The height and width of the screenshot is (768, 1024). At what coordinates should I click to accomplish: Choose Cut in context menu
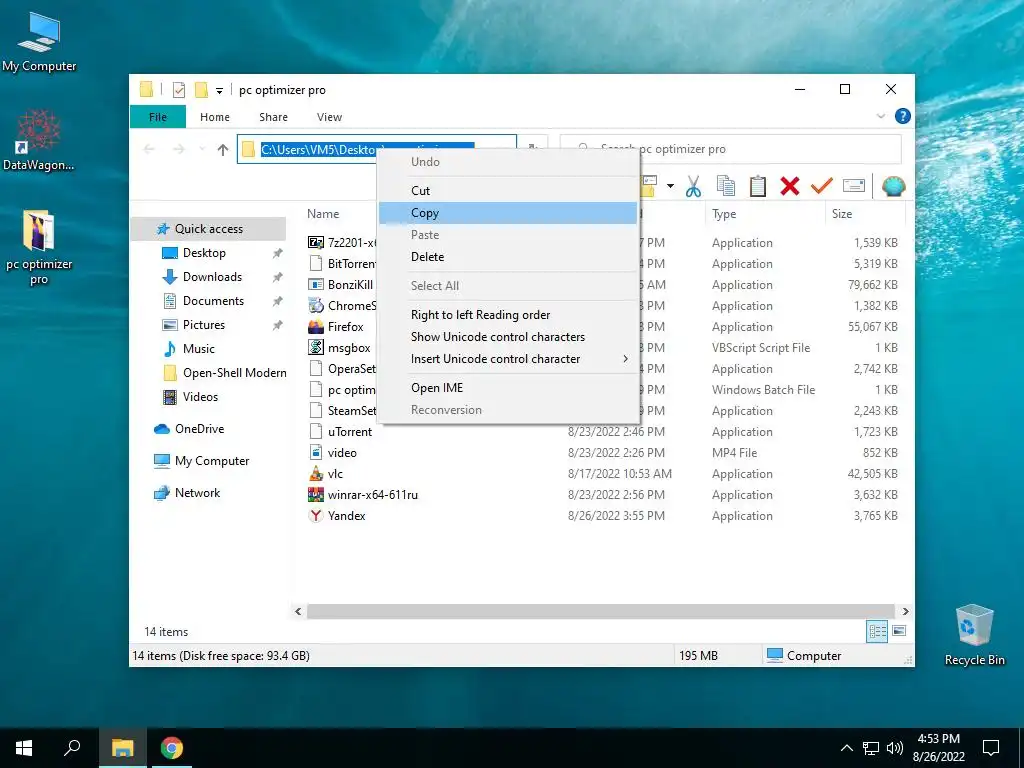[x=507, y=191]
